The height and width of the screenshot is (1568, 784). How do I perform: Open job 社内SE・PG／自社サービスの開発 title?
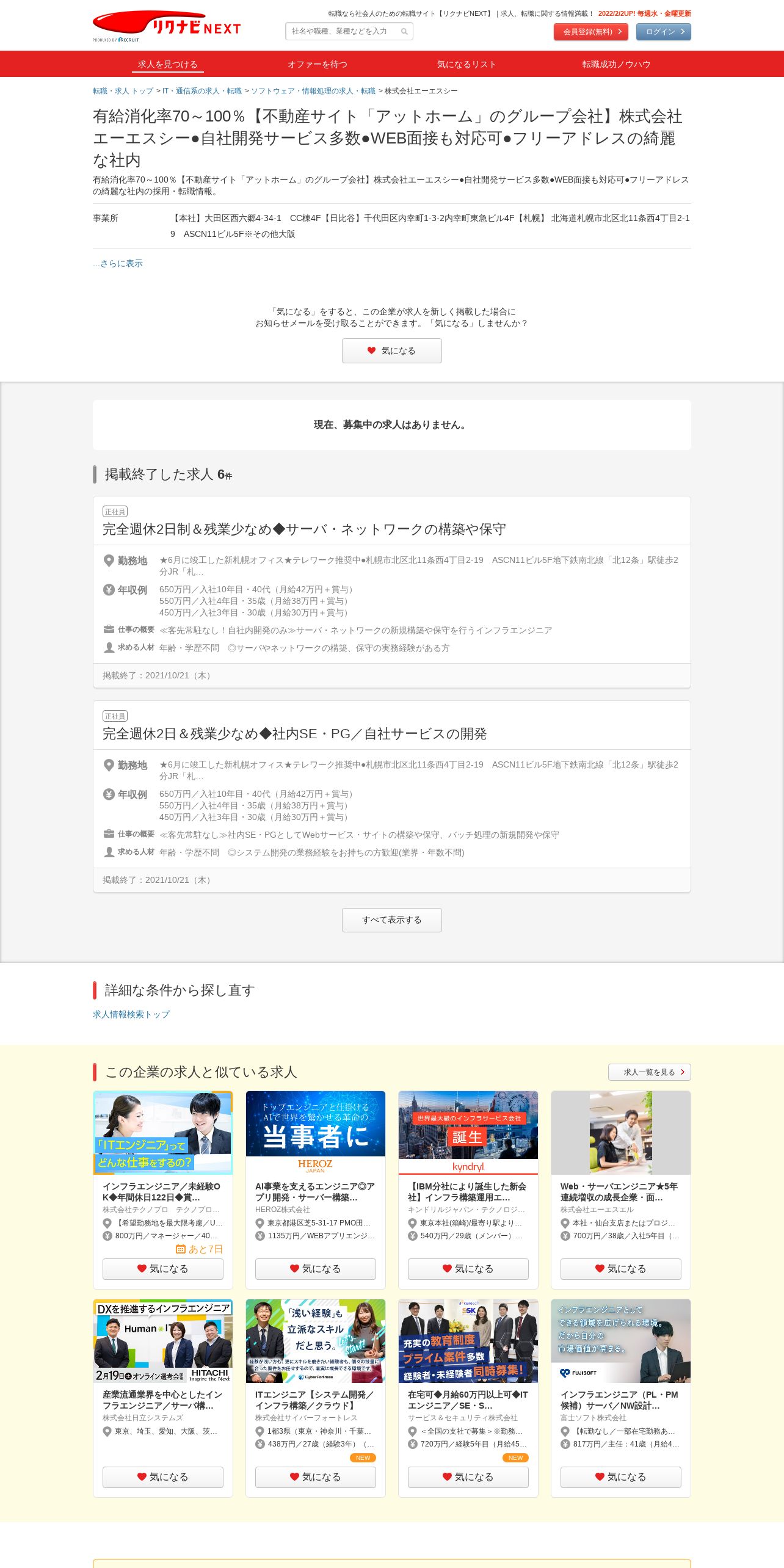pyautogui.click(x=294, y=734)
